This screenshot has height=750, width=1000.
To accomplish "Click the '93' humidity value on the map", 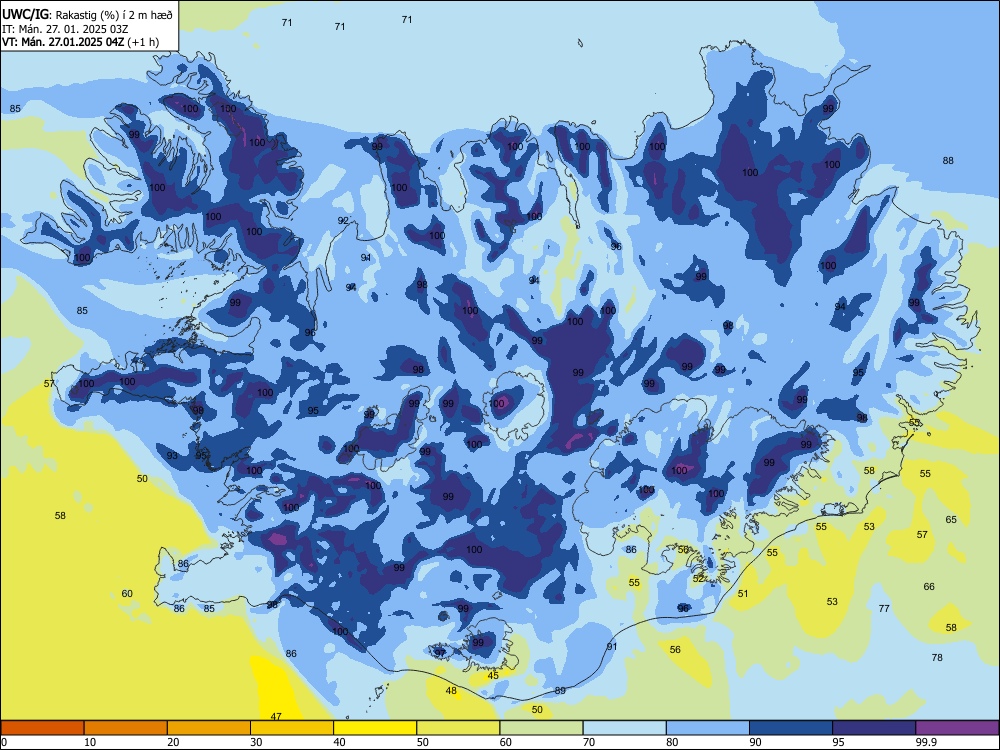I will point(172,455).
